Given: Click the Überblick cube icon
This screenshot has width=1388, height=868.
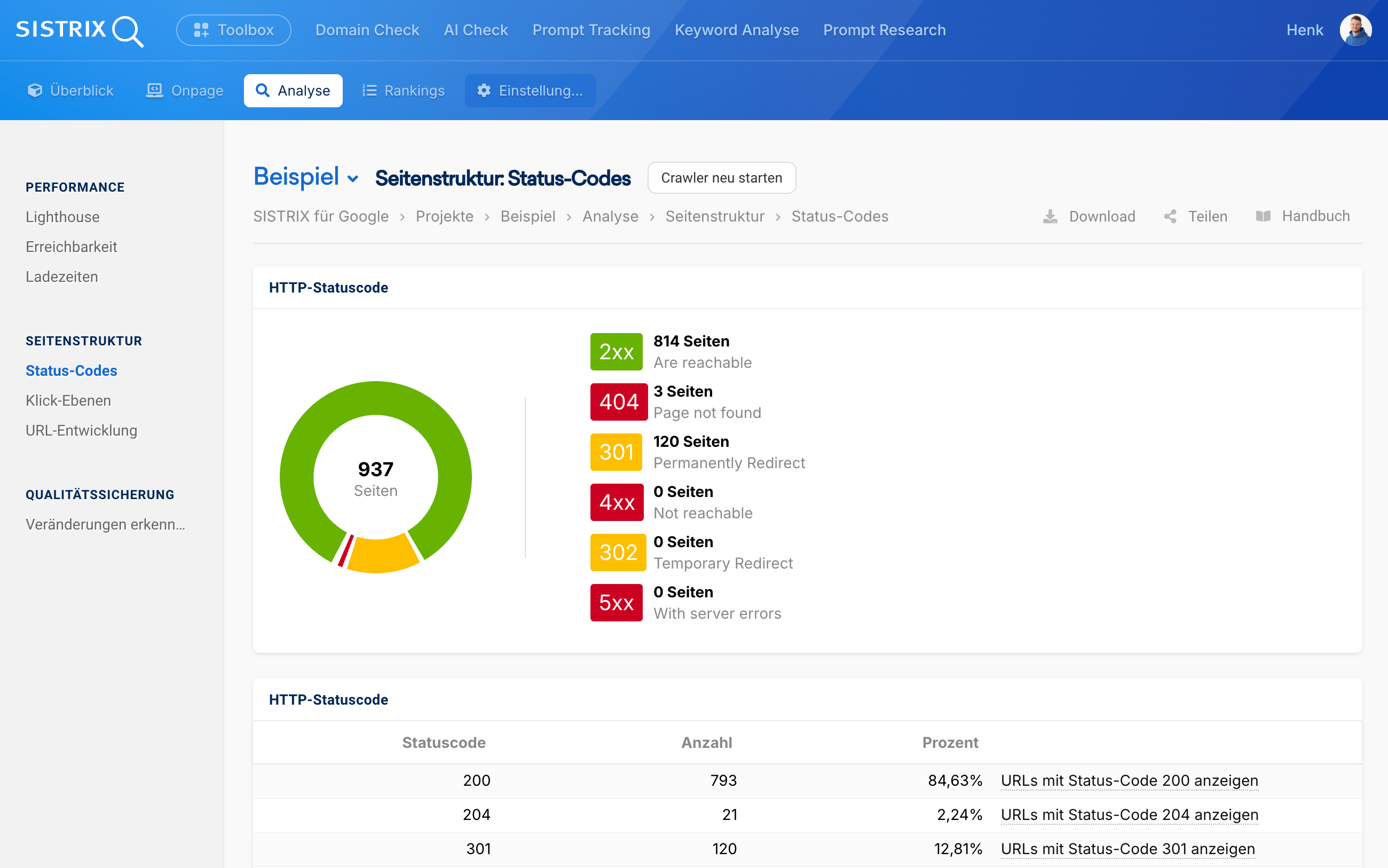Looking at the screenshot, I should [x=35, y=91].
